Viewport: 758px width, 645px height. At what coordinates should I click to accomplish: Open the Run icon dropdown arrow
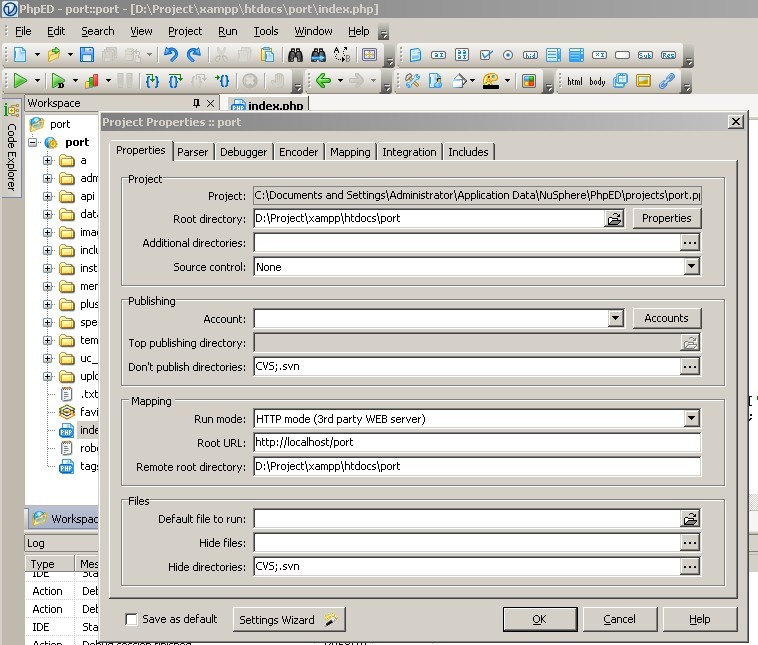click(x=37, y=81)
